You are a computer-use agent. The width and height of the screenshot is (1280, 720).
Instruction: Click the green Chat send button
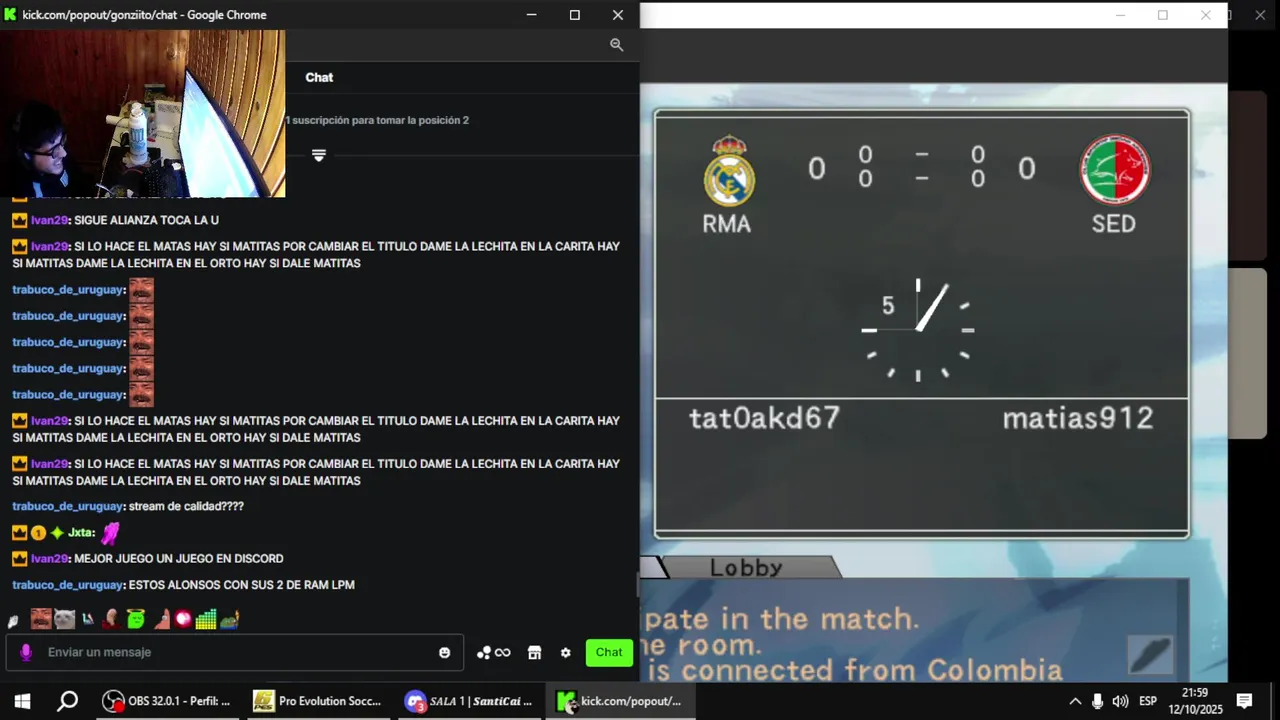click(609, 652)
